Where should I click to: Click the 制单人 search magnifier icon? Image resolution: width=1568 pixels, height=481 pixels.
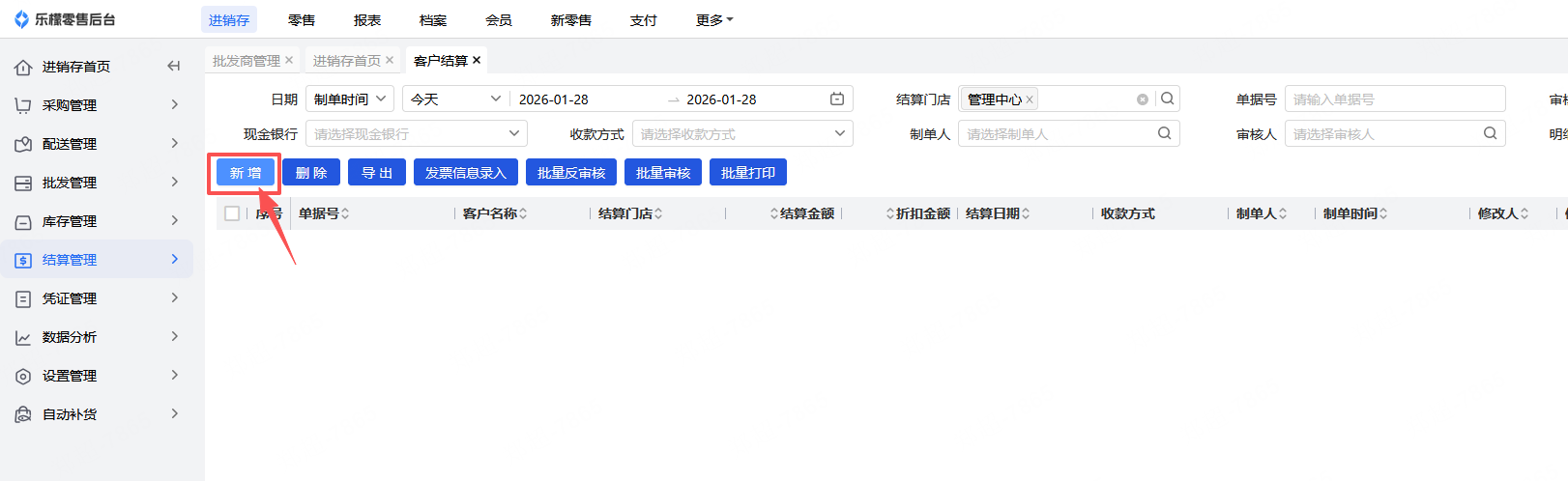point(1164,133)
